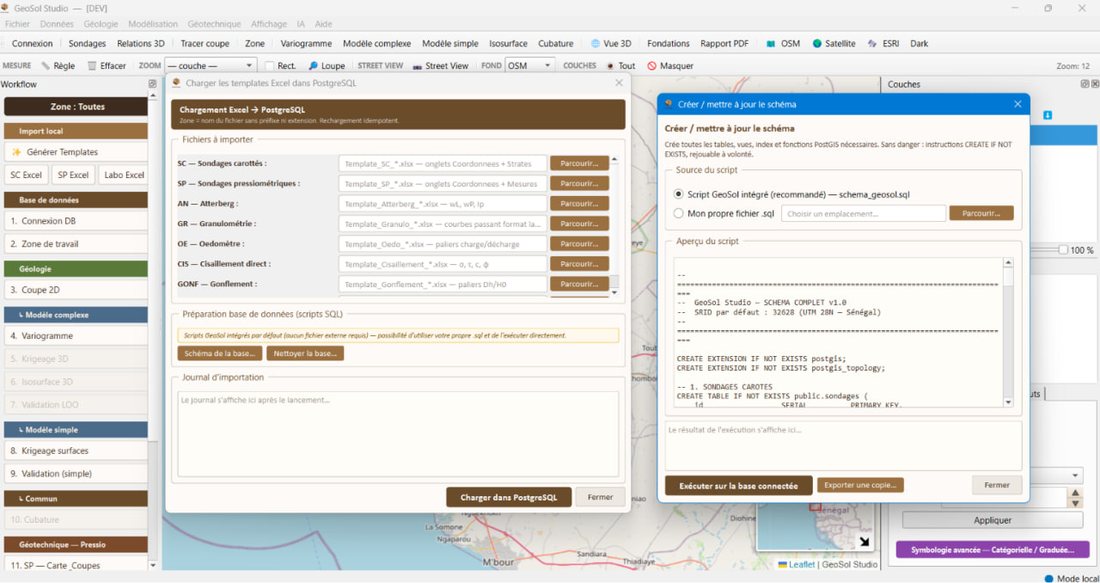The height and width of the screenshot is (583, 1100).
Task: Open workflow step 1. Connexion DB
Action: [x=76, y=221]
